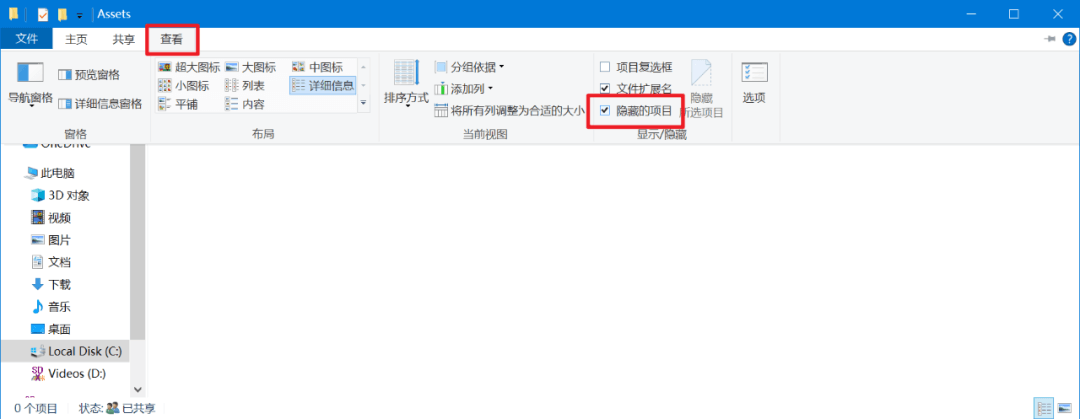Open the 分组依据 group by dropdown
Viewport: 1080px width, 419px height.
[469, 67]
